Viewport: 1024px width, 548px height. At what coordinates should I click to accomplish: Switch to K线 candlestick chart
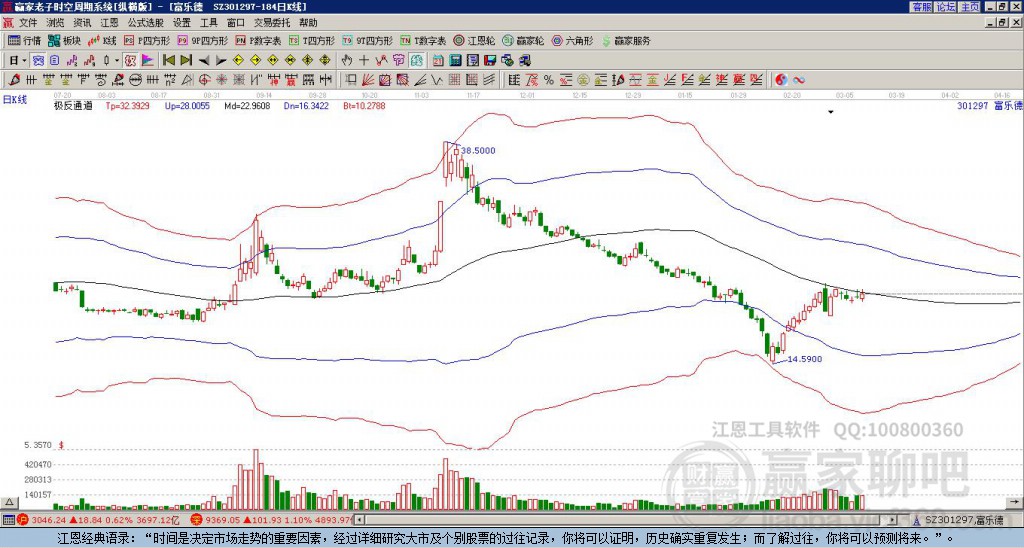pos(102,40)
